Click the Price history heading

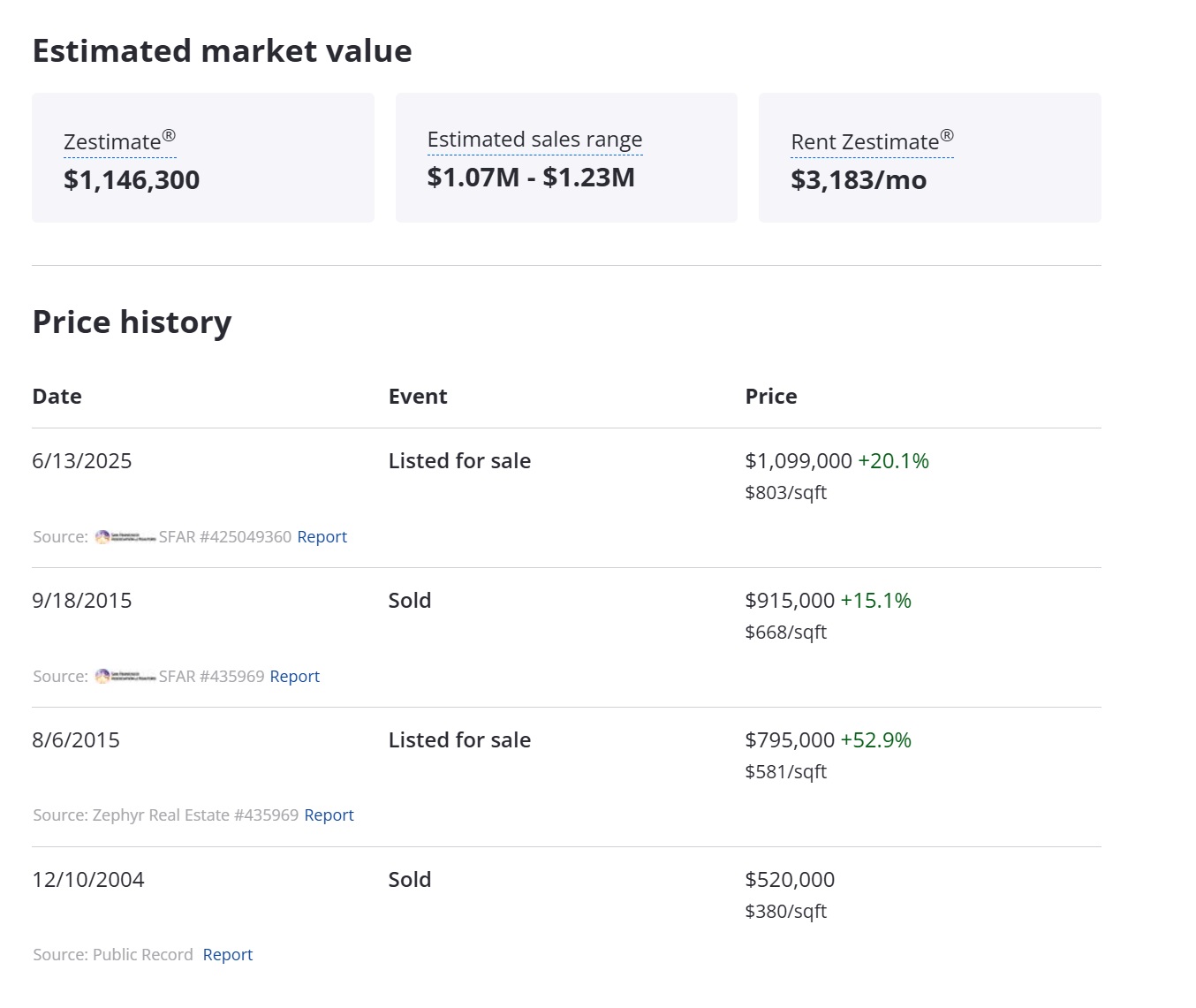click(132, 322)
